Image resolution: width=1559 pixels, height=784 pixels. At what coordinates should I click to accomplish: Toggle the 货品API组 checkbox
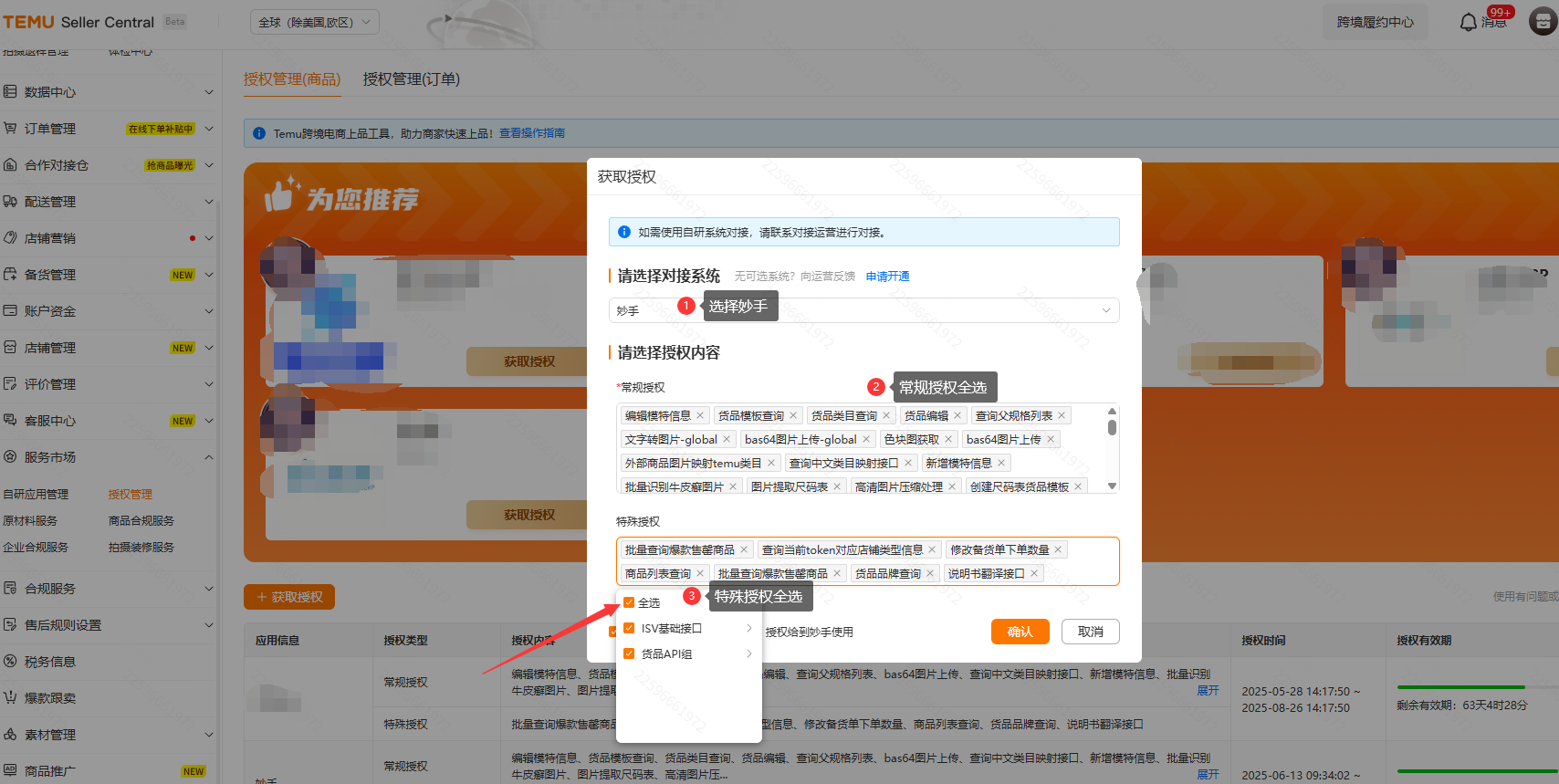click(629, 653)
